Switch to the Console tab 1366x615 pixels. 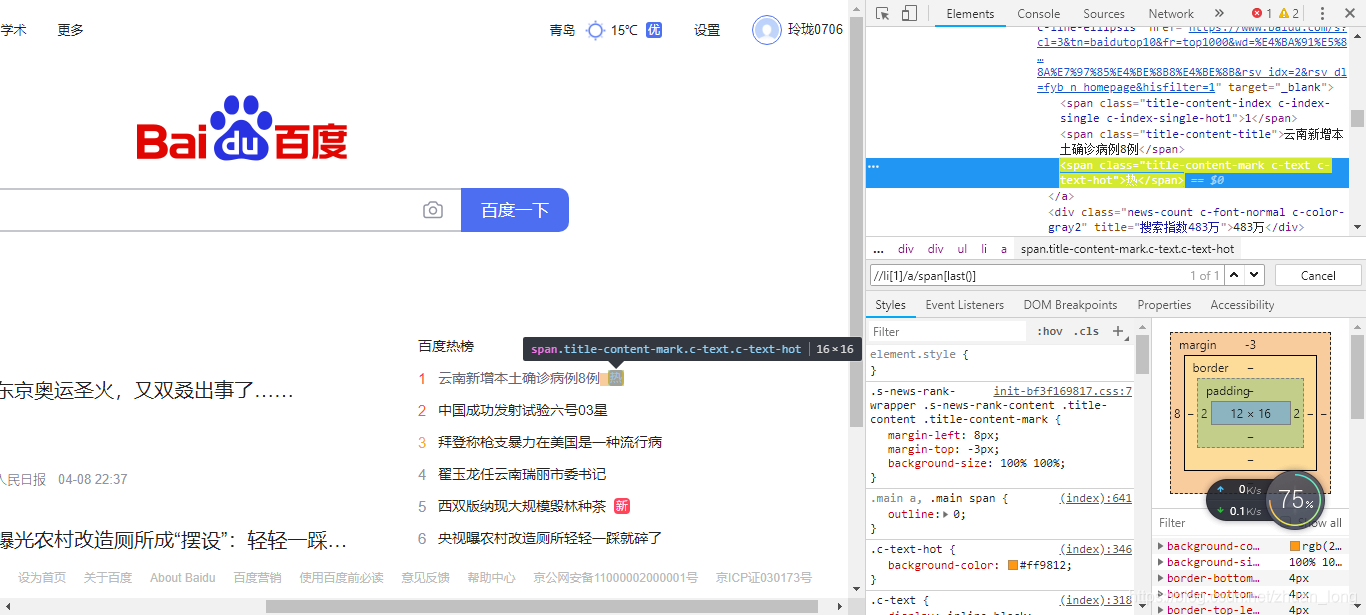pyautogui.click(x=1038, y=13)
